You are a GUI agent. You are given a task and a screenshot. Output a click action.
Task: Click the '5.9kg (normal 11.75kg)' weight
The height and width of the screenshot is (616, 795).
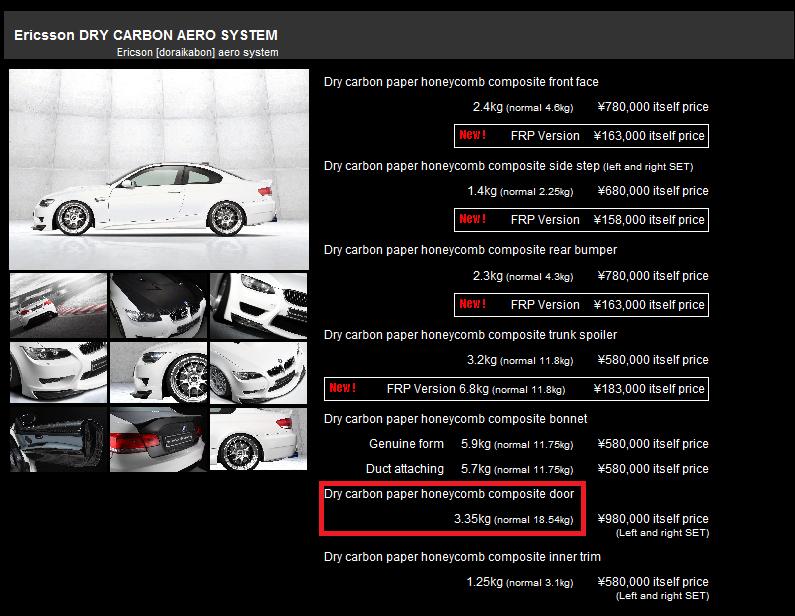point(517,444)
